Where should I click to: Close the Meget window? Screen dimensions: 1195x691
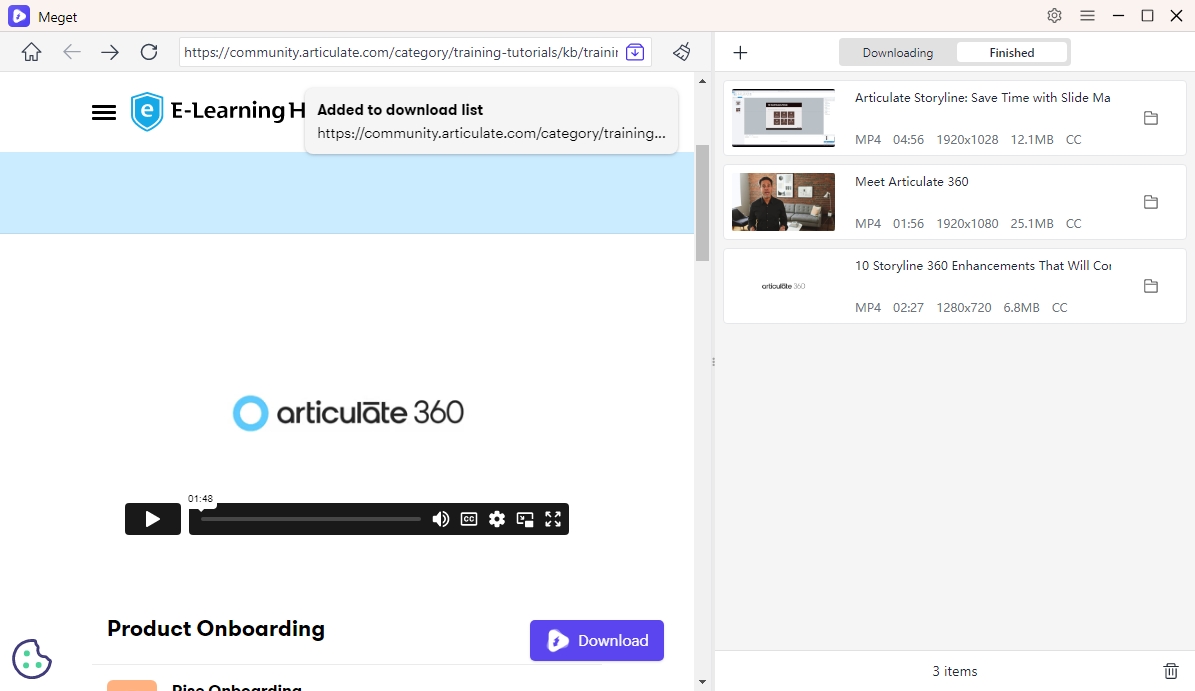coord(1176,15)
